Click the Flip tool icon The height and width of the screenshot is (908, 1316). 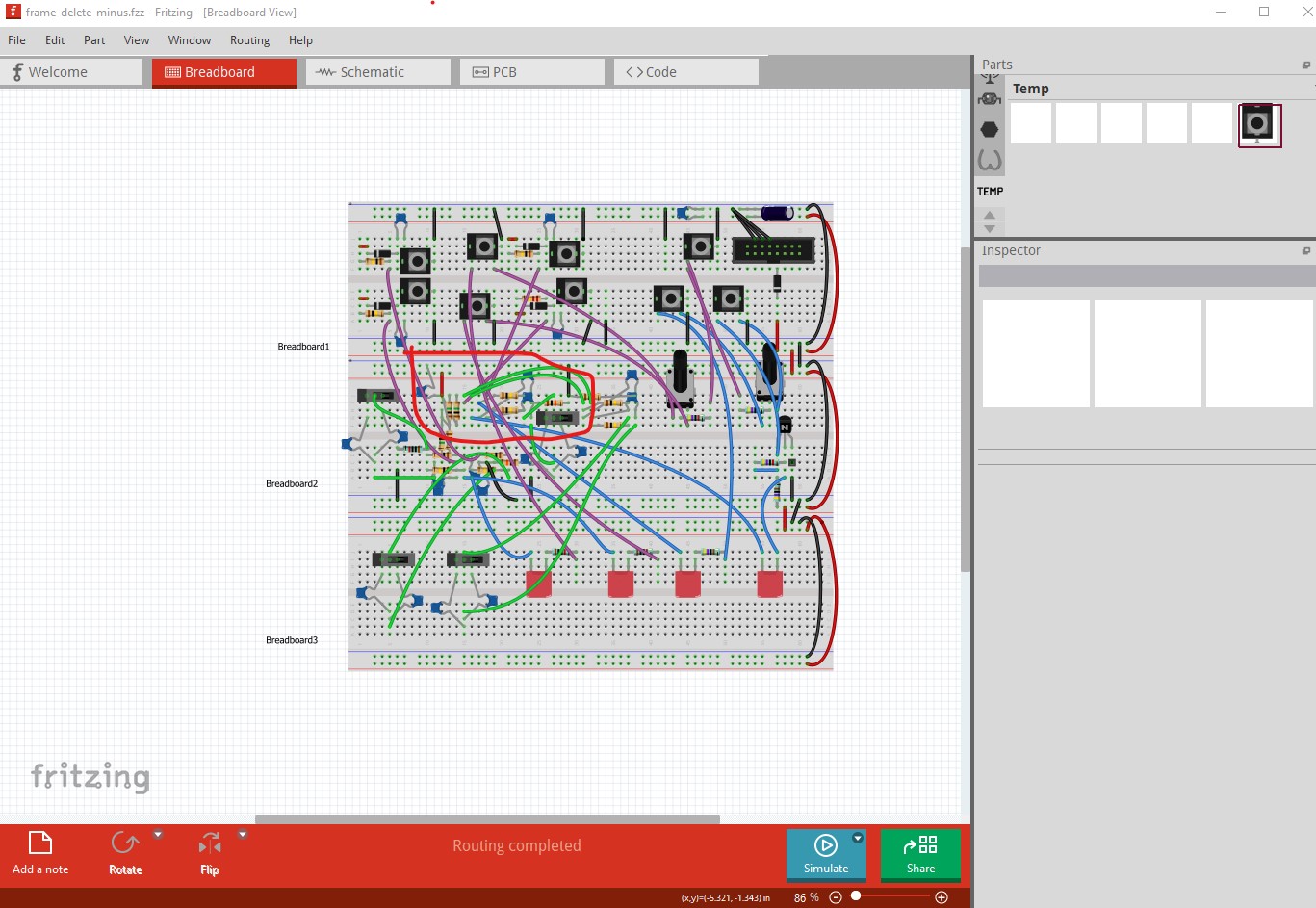click(209, 844)
